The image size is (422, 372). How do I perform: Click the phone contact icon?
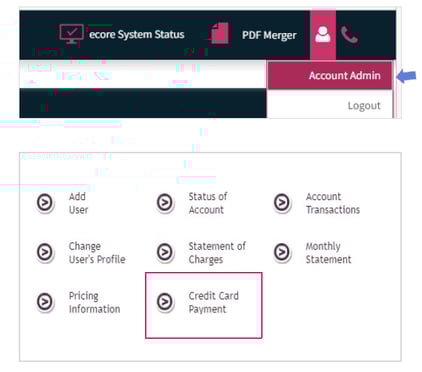[x=349, y=35]
